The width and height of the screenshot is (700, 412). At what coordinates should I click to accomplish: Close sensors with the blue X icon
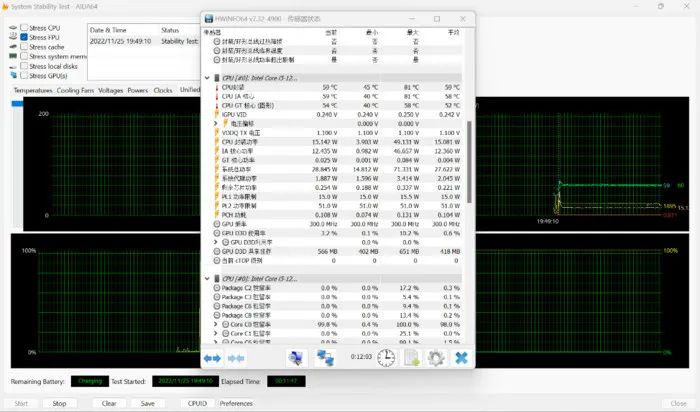[x=461, y=358]
